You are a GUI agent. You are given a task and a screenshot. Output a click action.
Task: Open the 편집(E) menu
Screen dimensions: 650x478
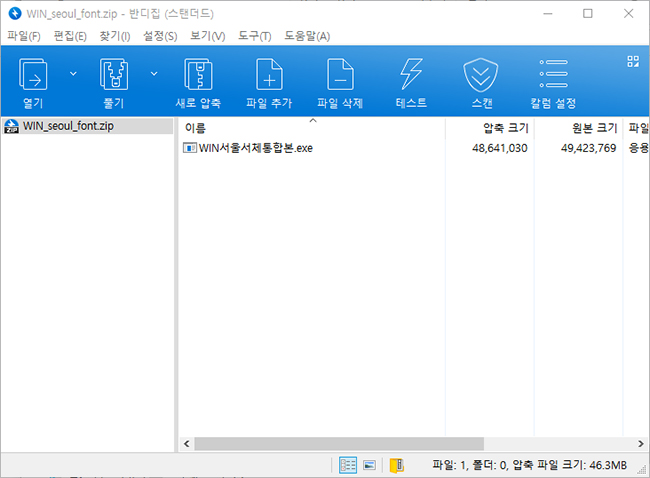(70, 36)
